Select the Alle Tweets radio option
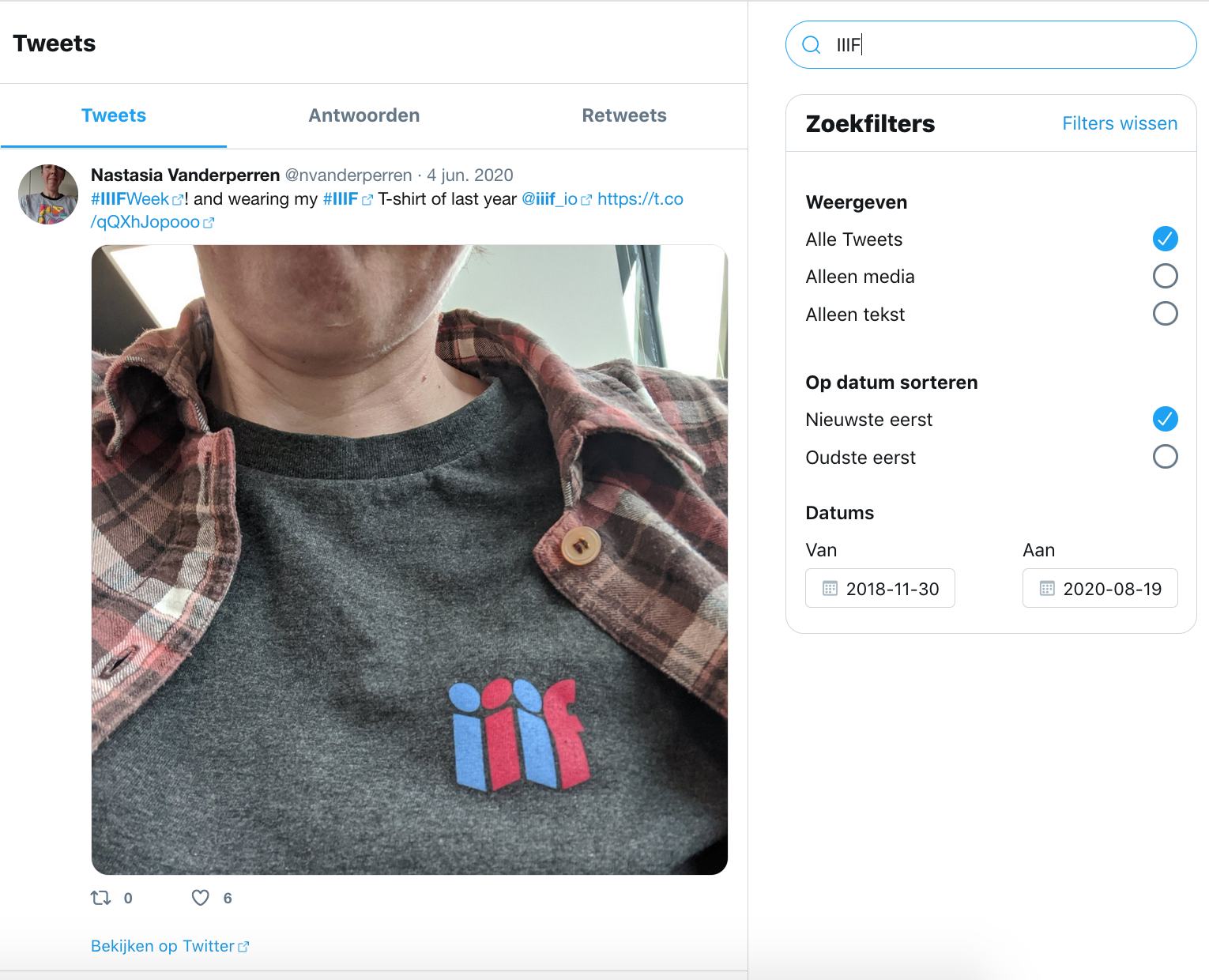This screenshot has height=980, width=1209. pos(1165,239)
